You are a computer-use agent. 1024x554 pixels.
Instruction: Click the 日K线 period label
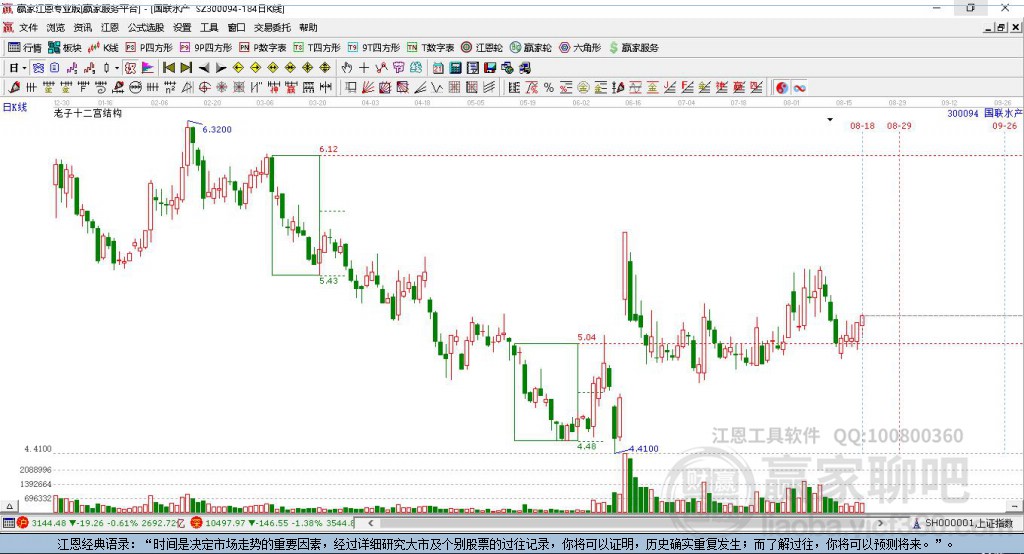pos(15,107)
